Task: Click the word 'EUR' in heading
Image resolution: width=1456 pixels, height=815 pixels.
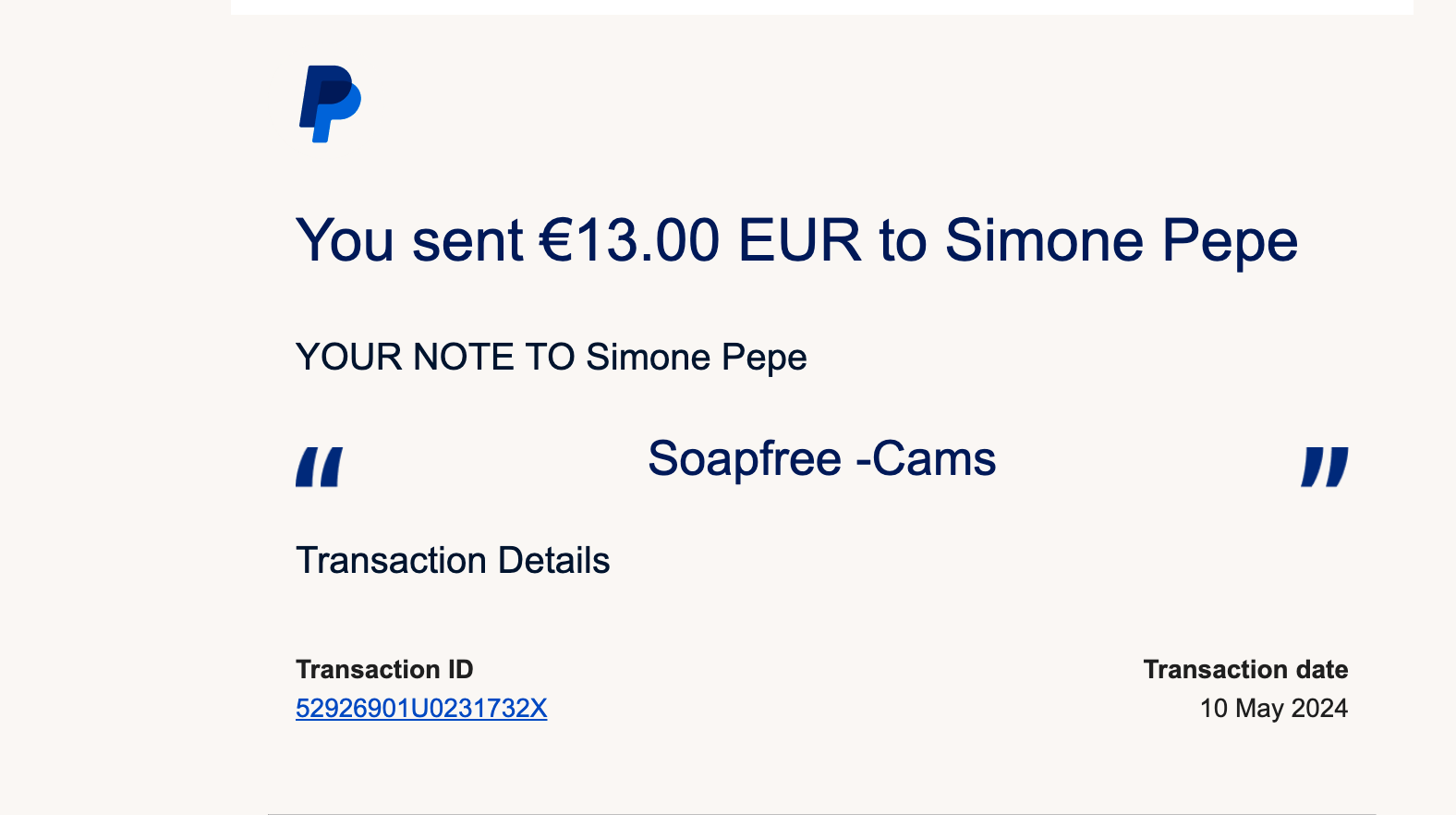Action: point(800,241)
